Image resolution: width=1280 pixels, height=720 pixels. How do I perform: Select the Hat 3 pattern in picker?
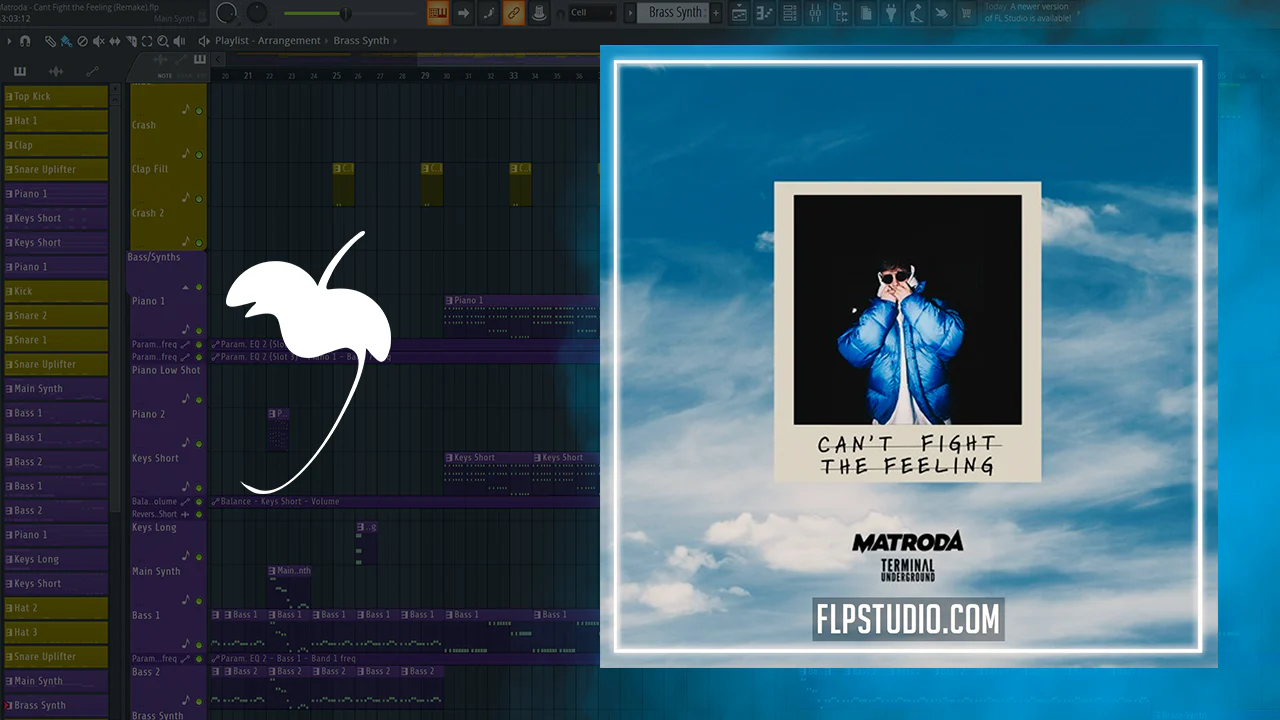(56, 632)
